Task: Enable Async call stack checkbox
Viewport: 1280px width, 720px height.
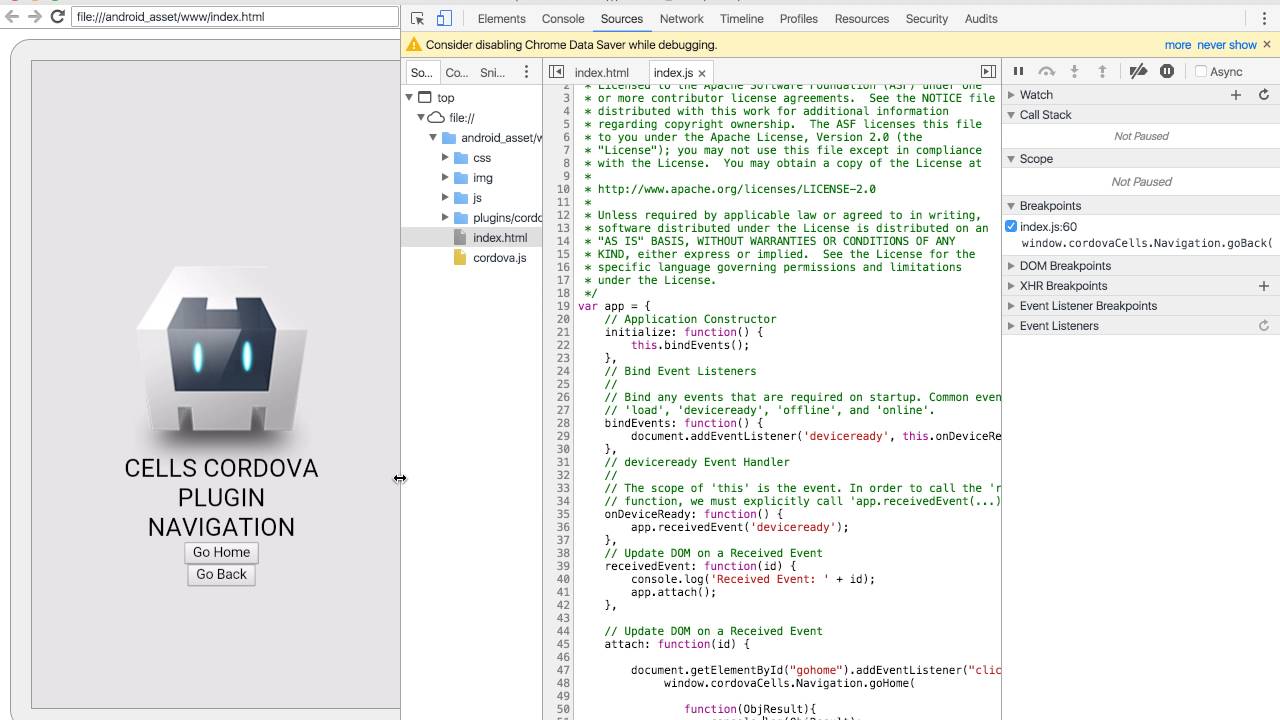Action: click(1201, 72)
